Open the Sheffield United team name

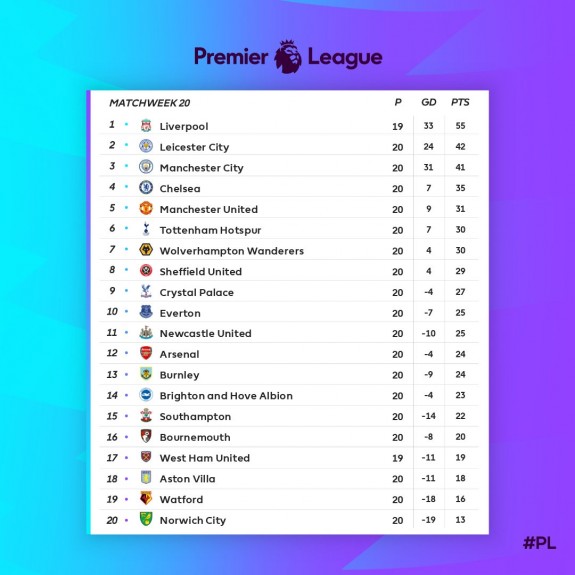(x=201, y=272)
